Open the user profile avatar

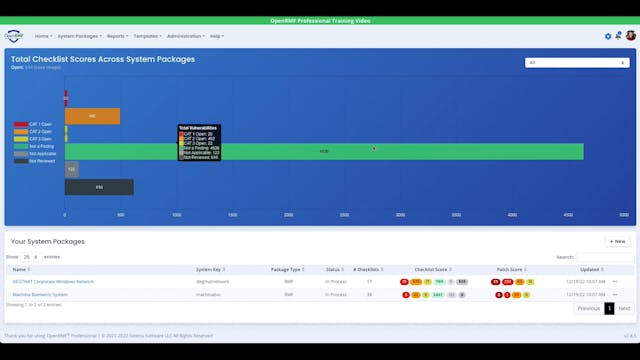(631, 36)
